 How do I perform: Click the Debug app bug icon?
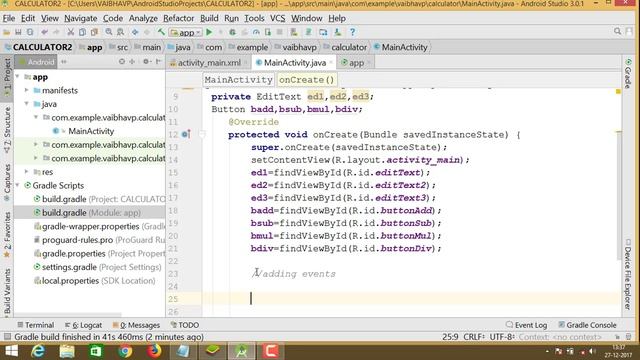pos(232,32)
